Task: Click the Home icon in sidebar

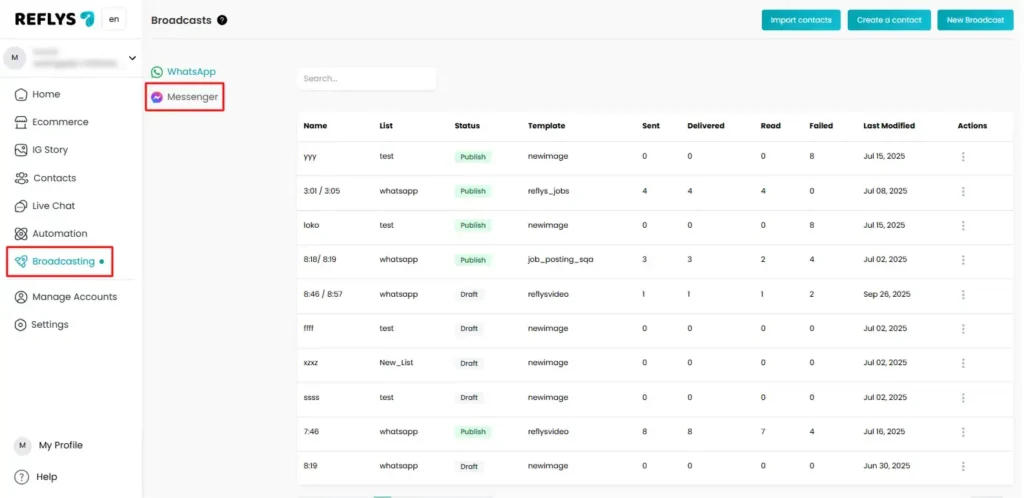Action: [x=21, y=94]
